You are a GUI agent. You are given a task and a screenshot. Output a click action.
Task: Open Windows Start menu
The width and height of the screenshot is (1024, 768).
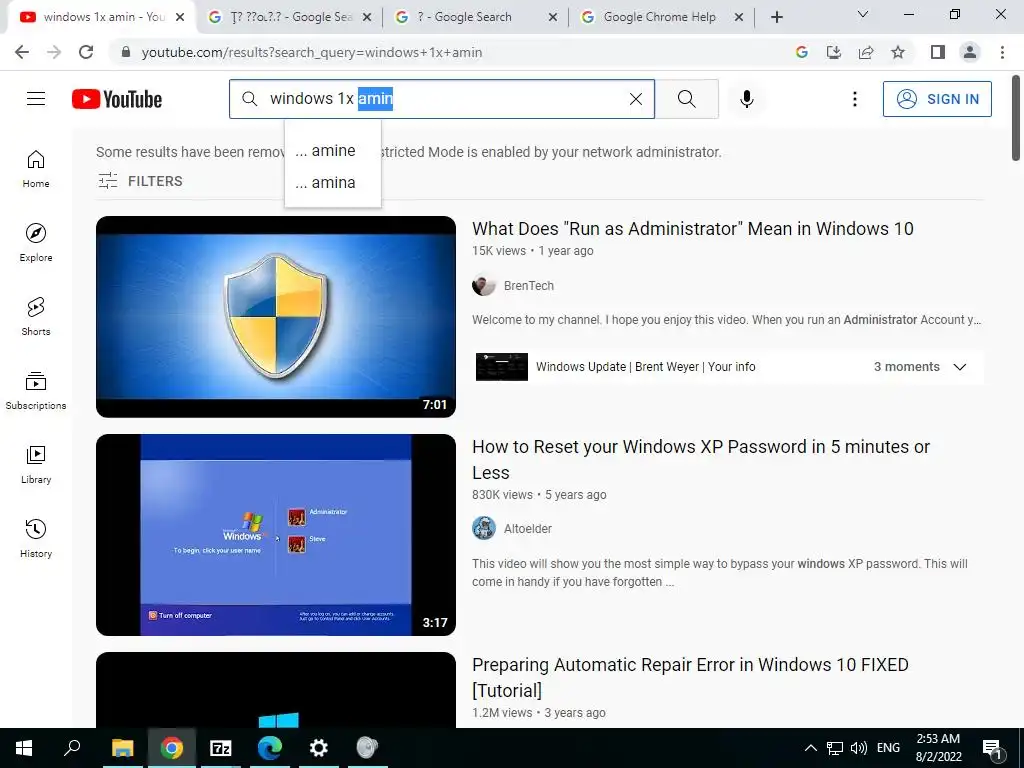24,748
